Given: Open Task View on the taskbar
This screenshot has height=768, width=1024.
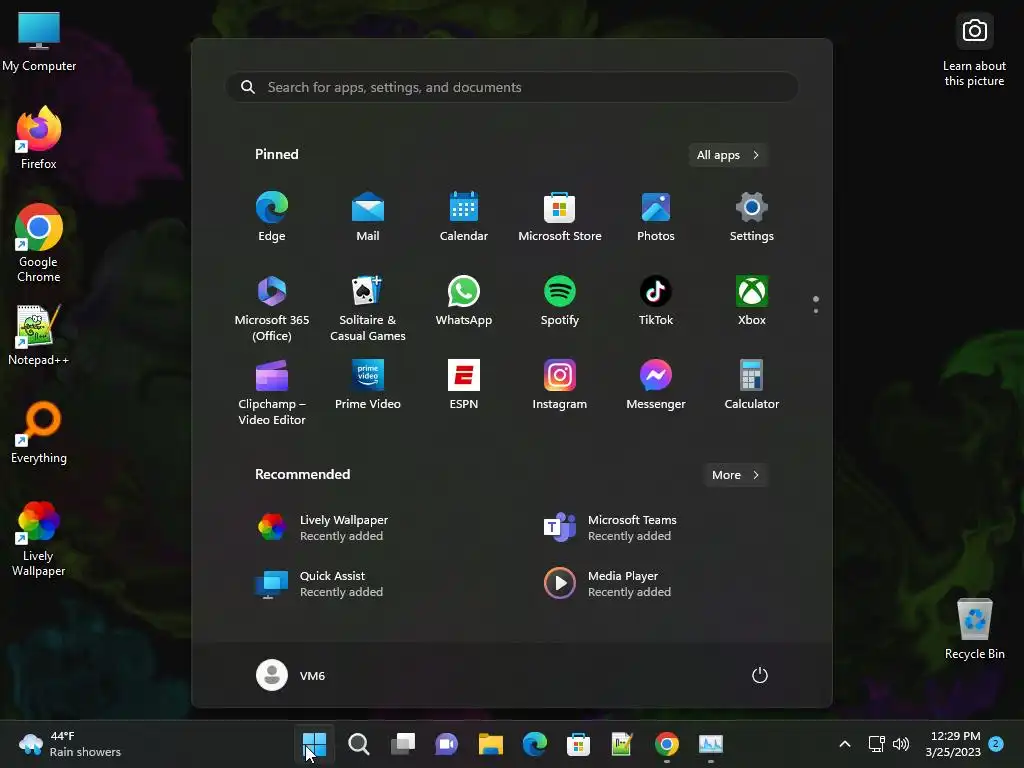Looking at the screenshot, I should [x=402, y=744].
